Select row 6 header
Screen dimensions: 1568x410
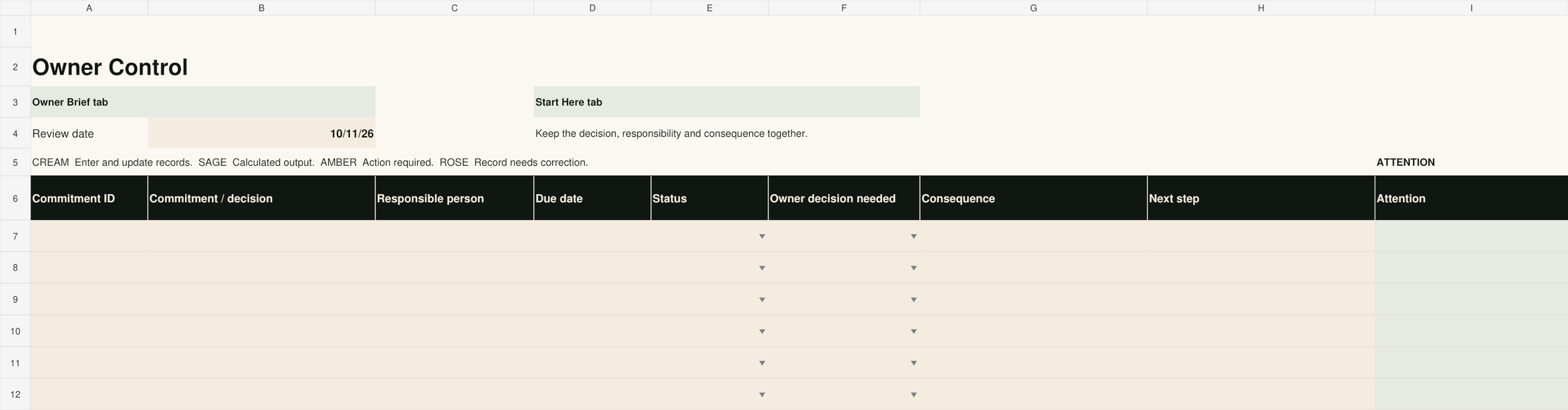(15, 198)
